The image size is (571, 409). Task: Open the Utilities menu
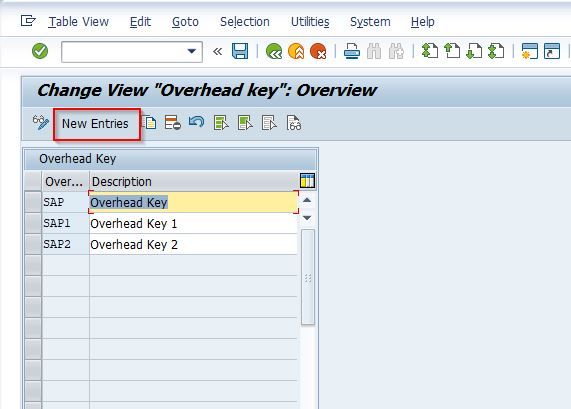click(x=310, y=22)
